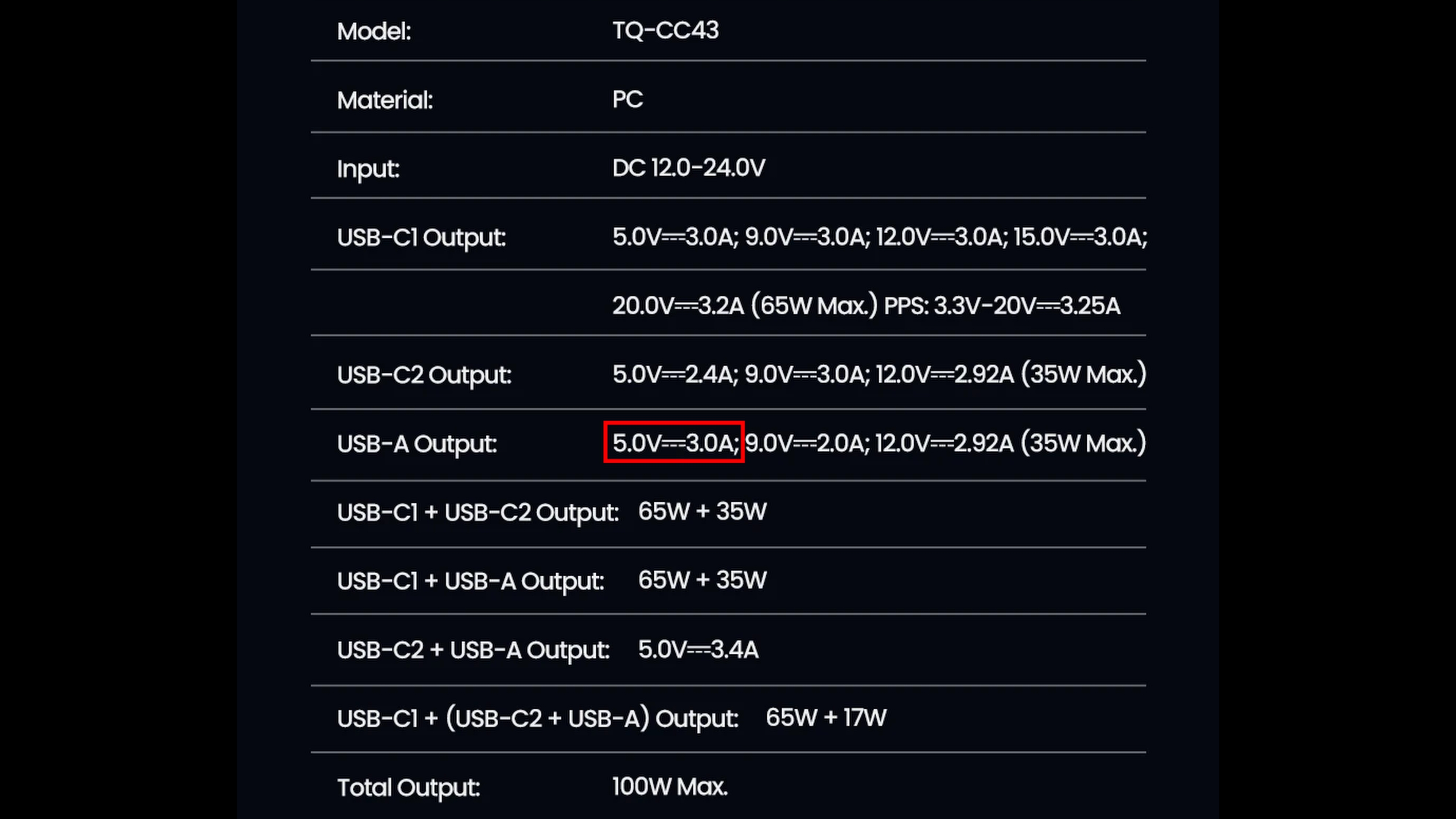Click the 100W Max. total output value
Viewport: 1456px width, 819px height.
click(670, 787)
